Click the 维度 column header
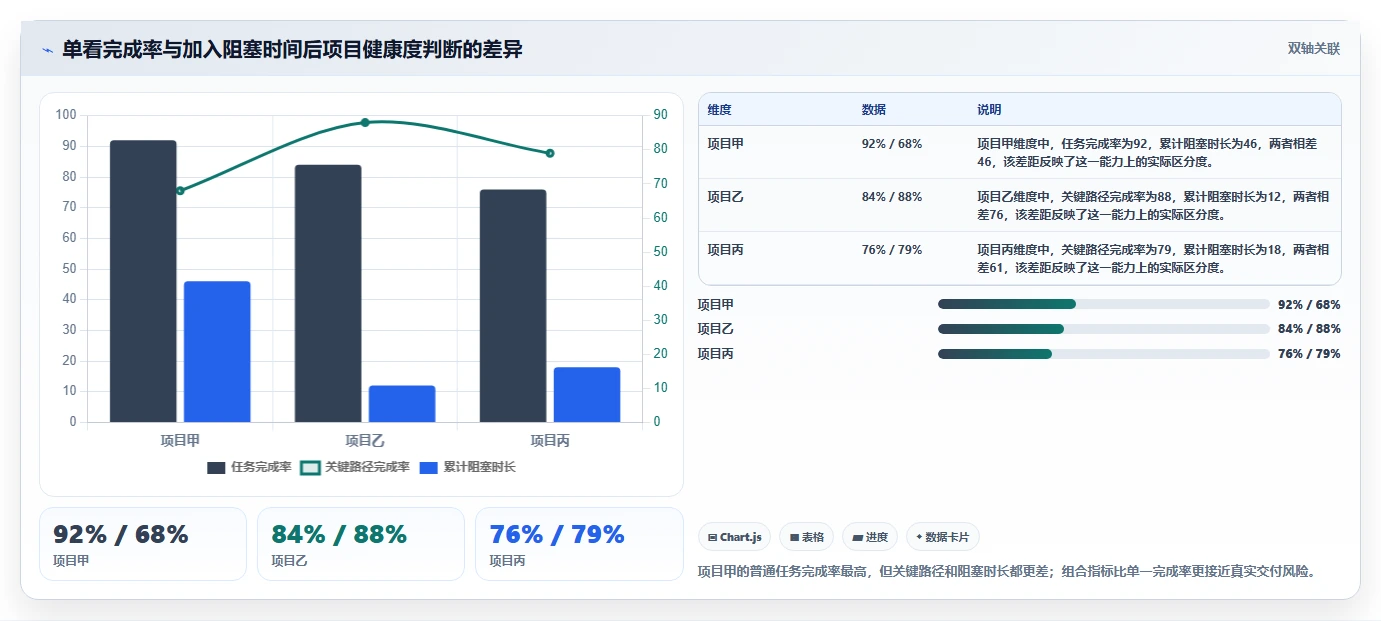Viewport: 1381px width, 621px height. point(720,110)
